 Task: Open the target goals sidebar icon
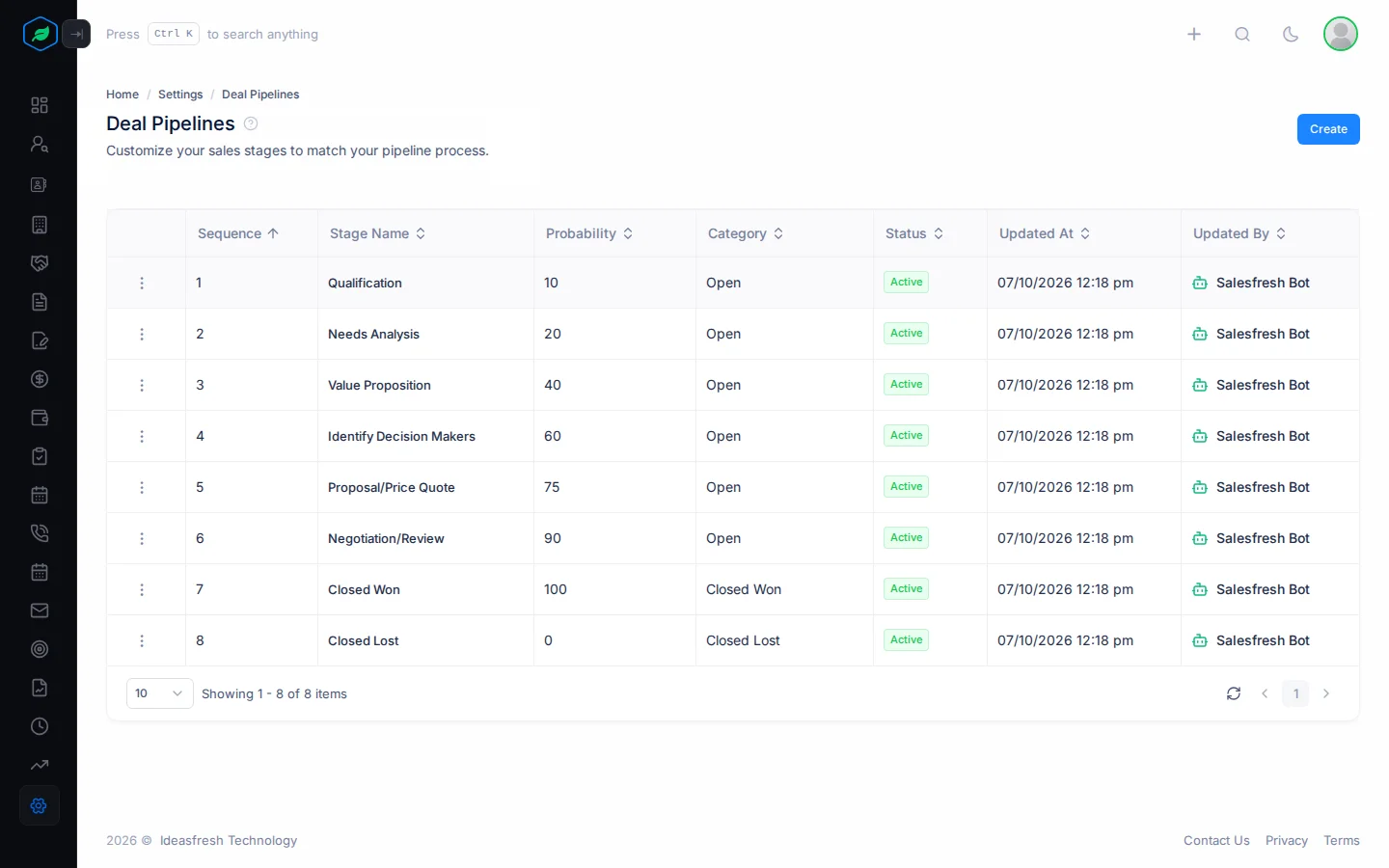[40, 649]
